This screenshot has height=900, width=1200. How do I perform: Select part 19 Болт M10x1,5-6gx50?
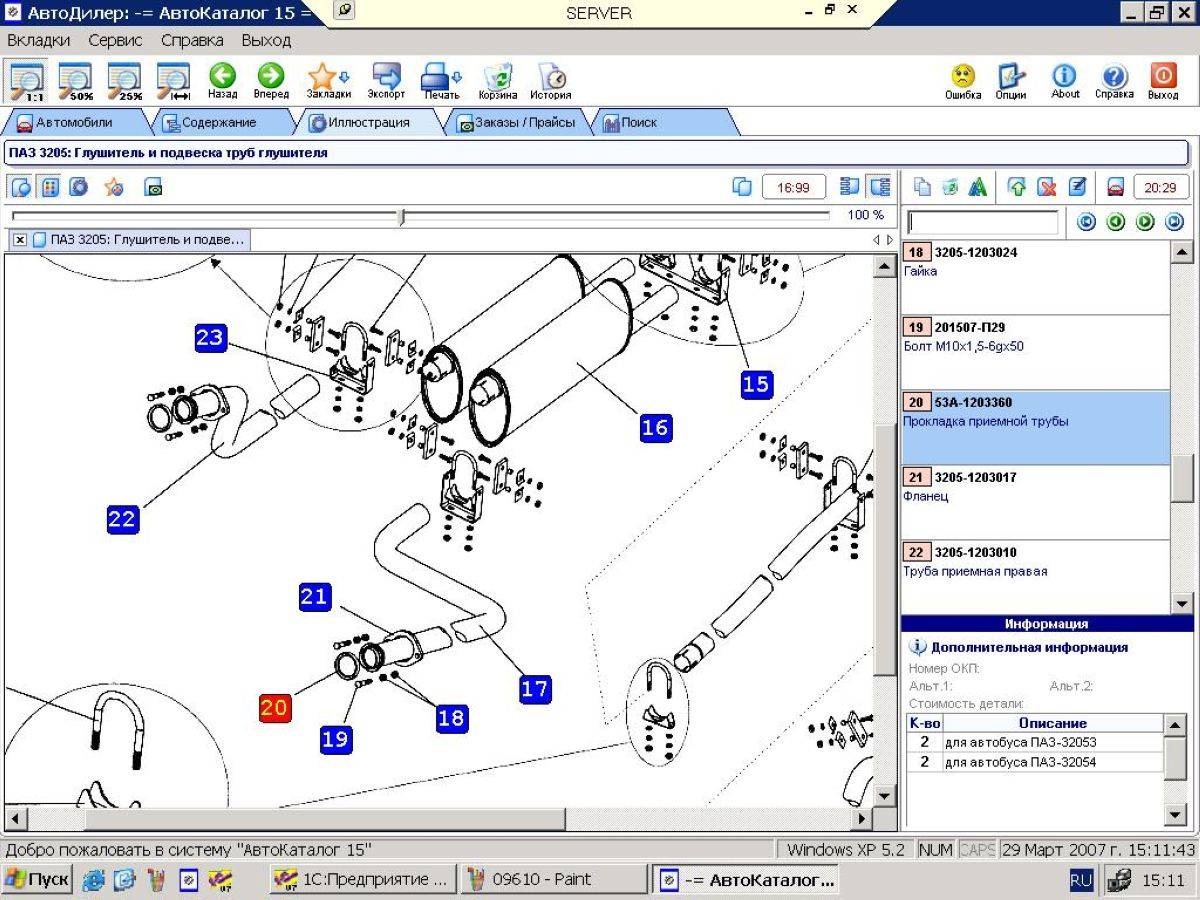pyautogui.click(x=1035, y=353)
